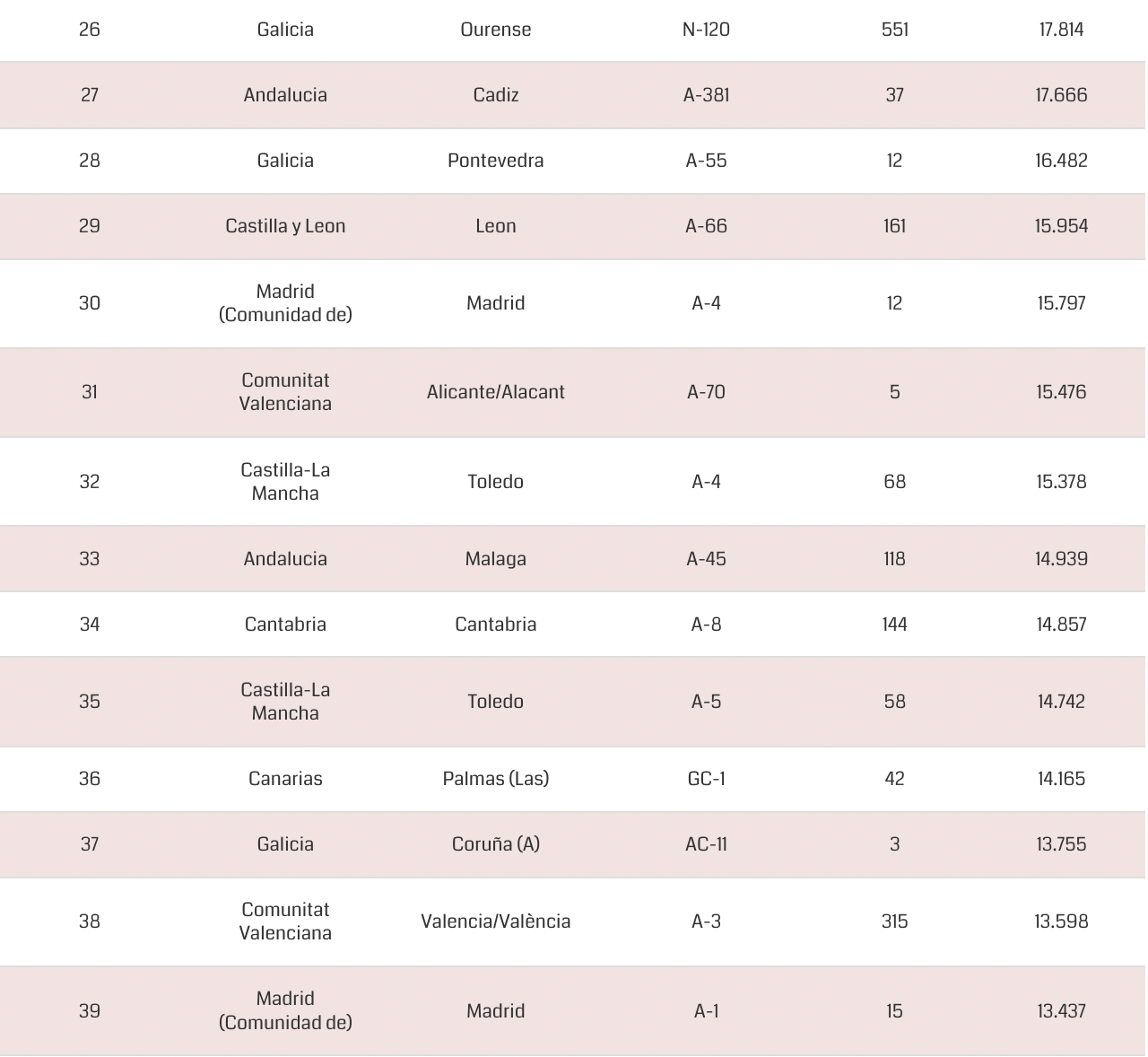
Task: Click the GC-1 road cell
Action: 706,779
